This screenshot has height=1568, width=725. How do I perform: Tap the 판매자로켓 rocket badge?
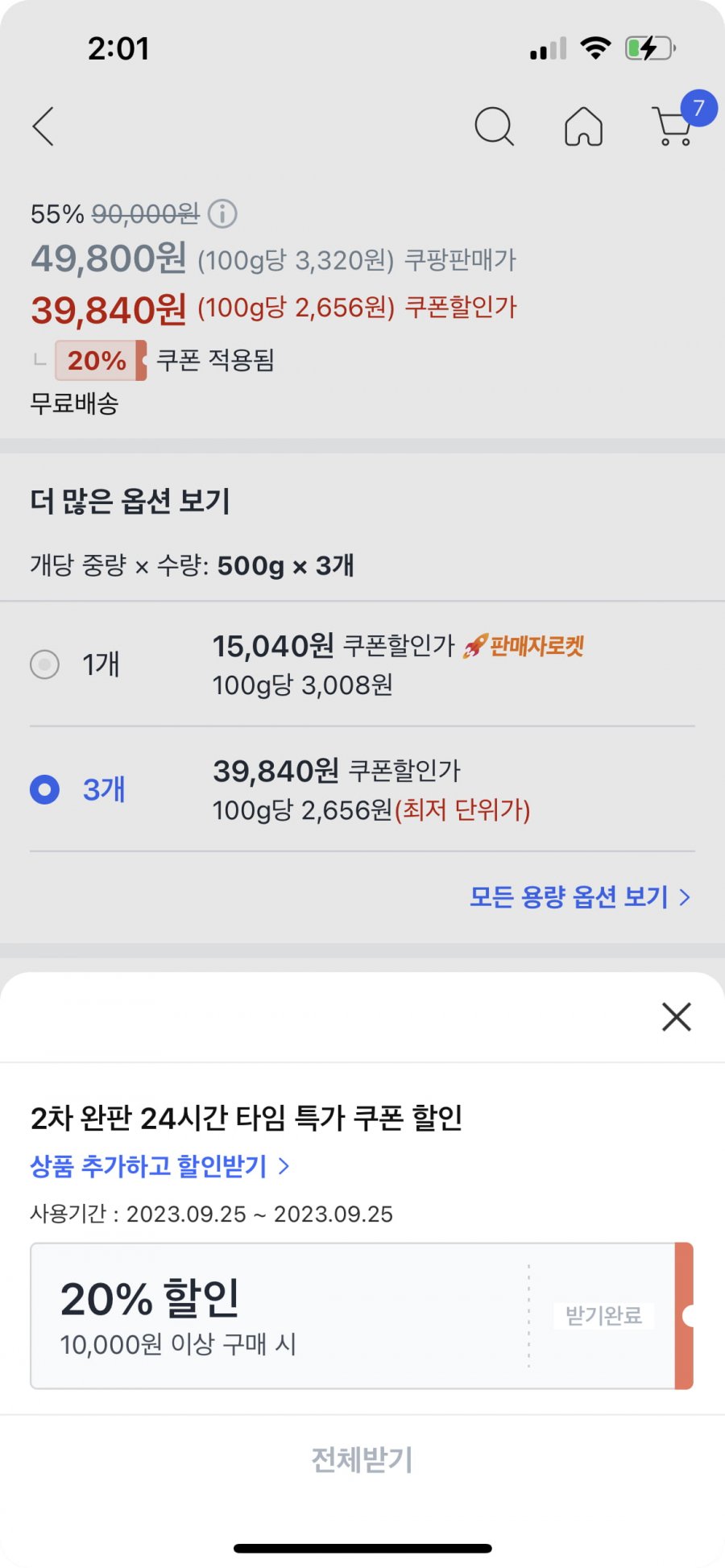pos(524,646)
